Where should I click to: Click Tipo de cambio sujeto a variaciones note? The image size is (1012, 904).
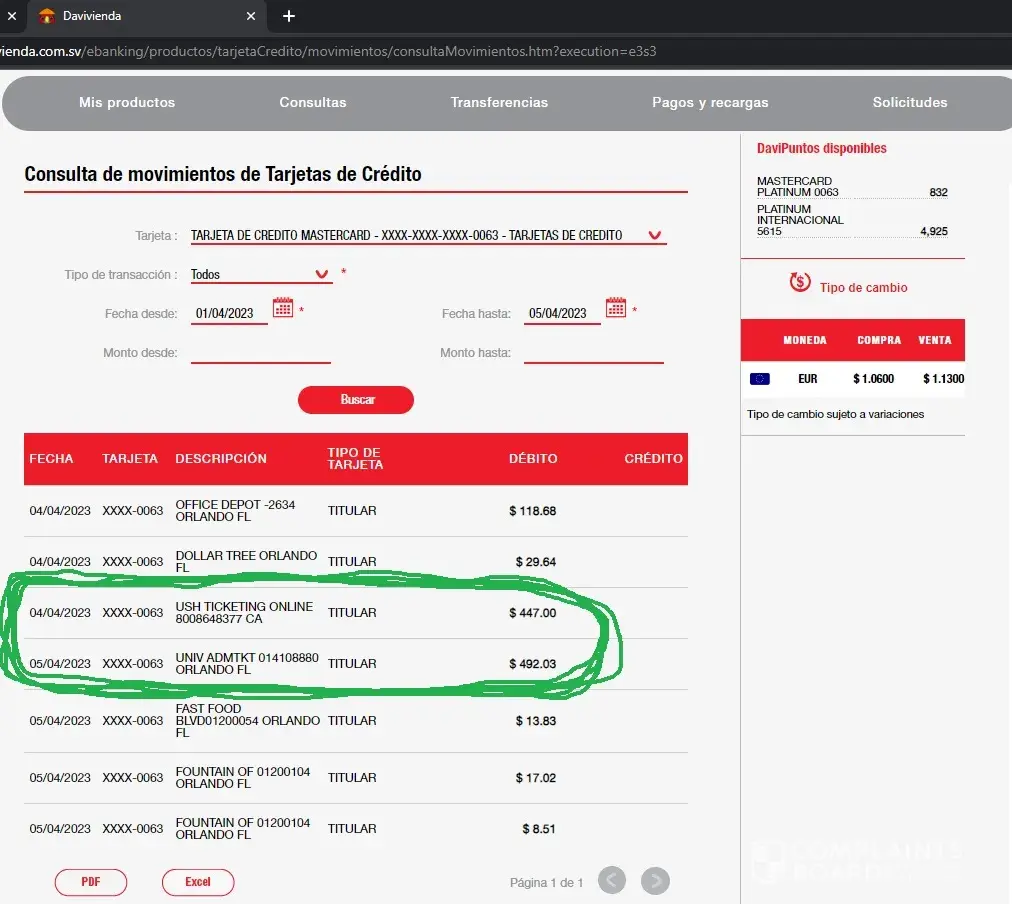click(835, 414)
